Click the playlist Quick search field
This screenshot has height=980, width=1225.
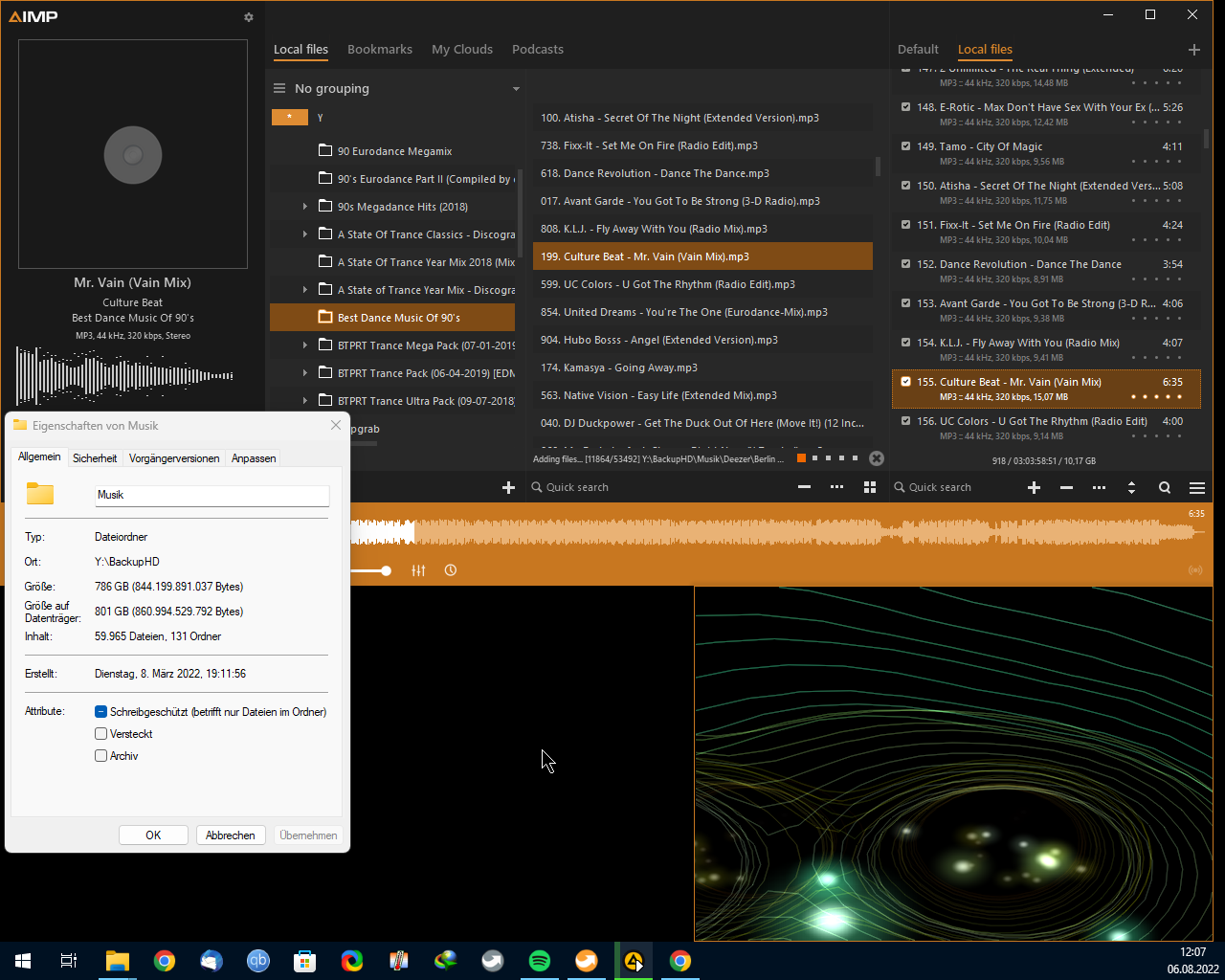point(957,487)
